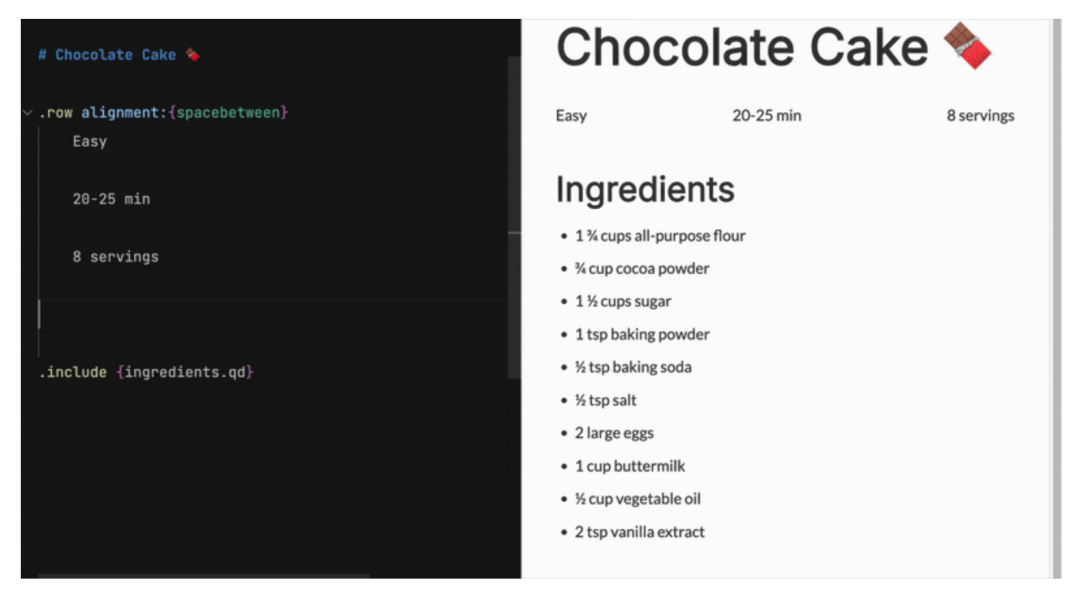1080x604 pixels.
Task: Click '2 tsp vanilla extract' list item
Action: click(x=639, y=532)
